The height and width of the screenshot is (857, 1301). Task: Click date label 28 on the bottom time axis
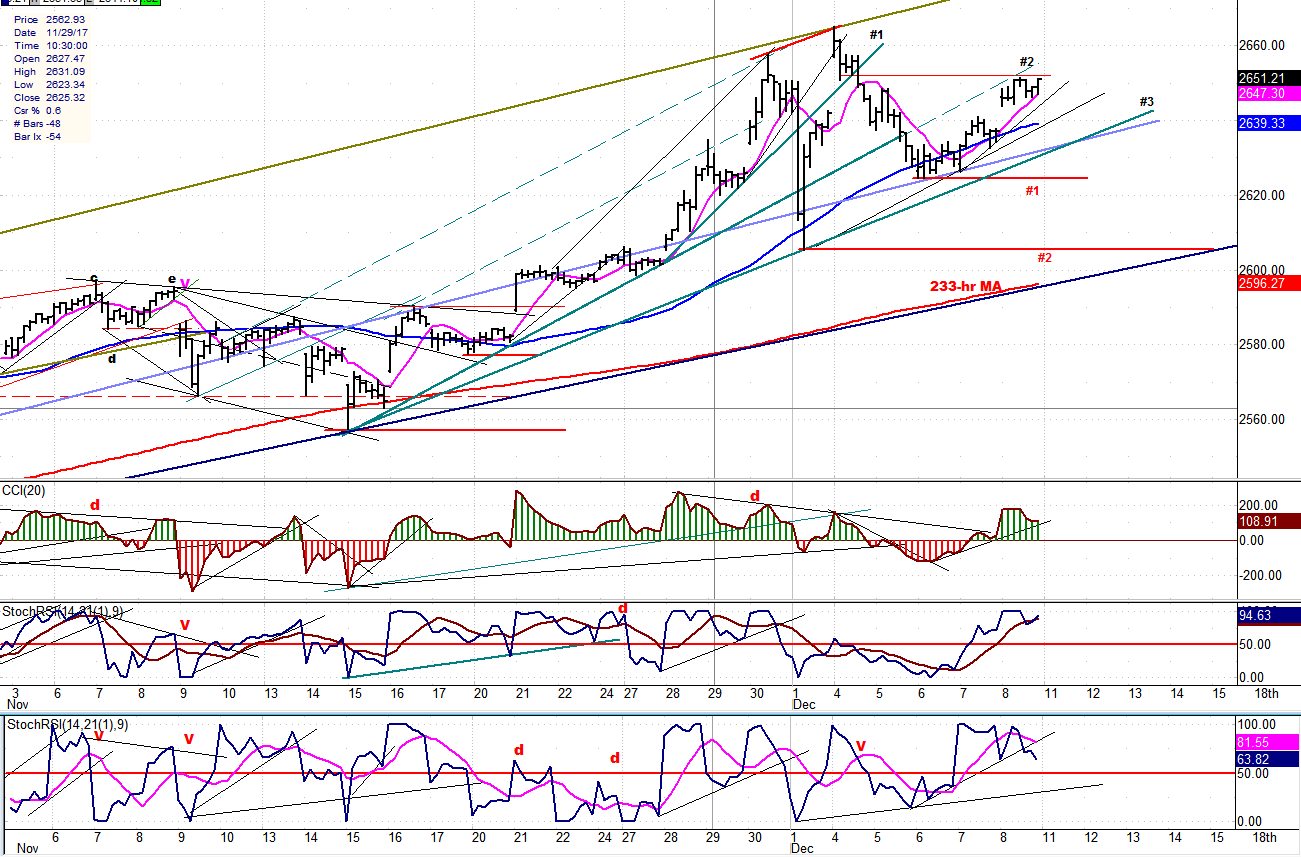pos(672,836)
